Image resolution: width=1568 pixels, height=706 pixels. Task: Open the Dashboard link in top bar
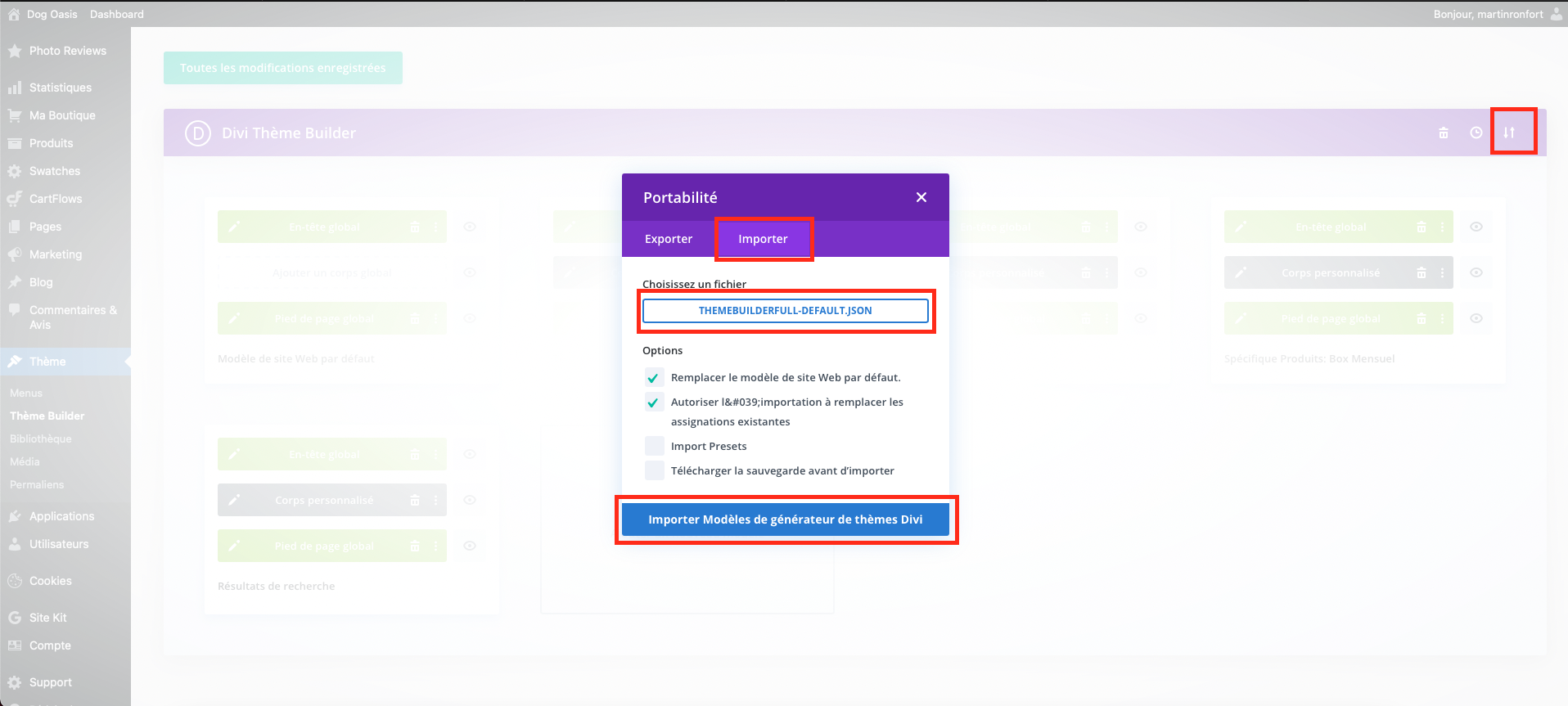(x=116, y=14)
